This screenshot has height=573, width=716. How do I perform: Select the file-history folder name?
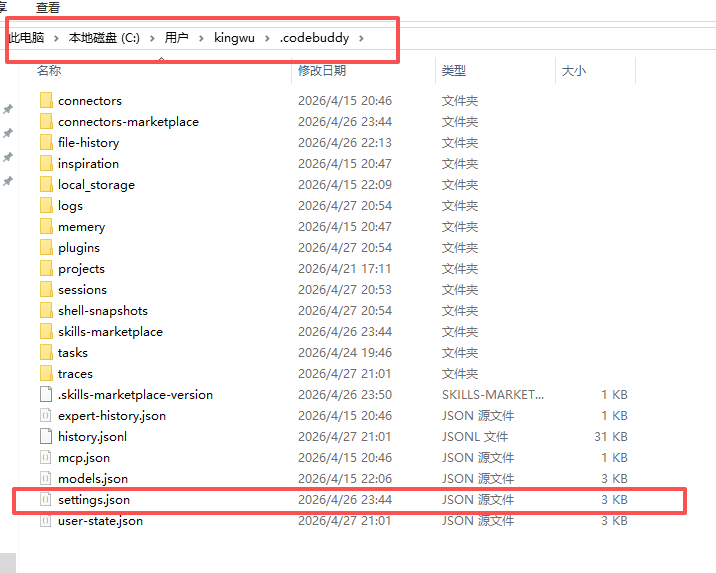tap(89, 142)
